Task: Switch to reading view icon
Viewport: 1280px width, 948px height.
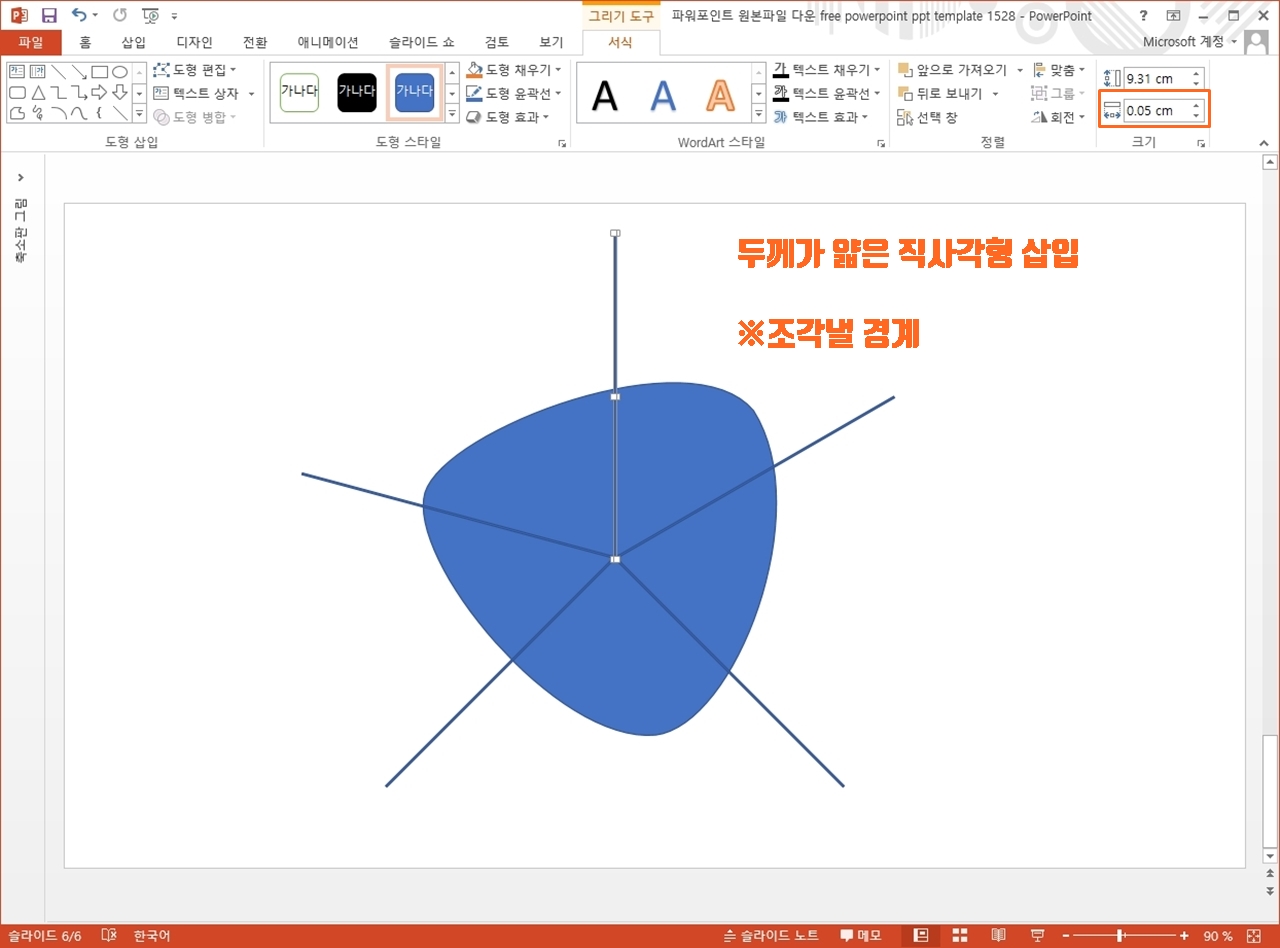Action: pos(998,936)
